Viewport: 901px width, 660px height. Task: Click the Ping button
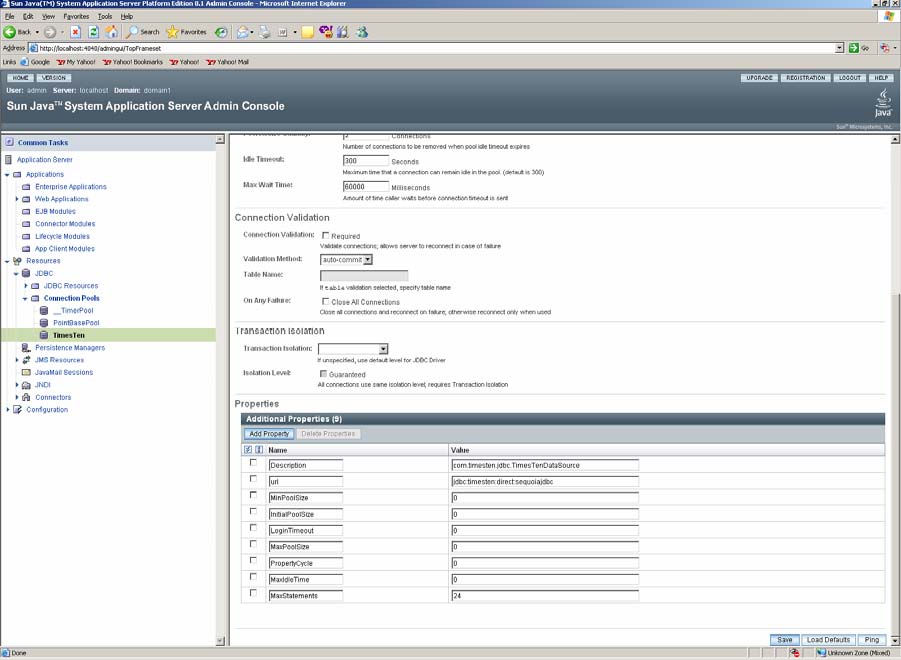point(872,639)
